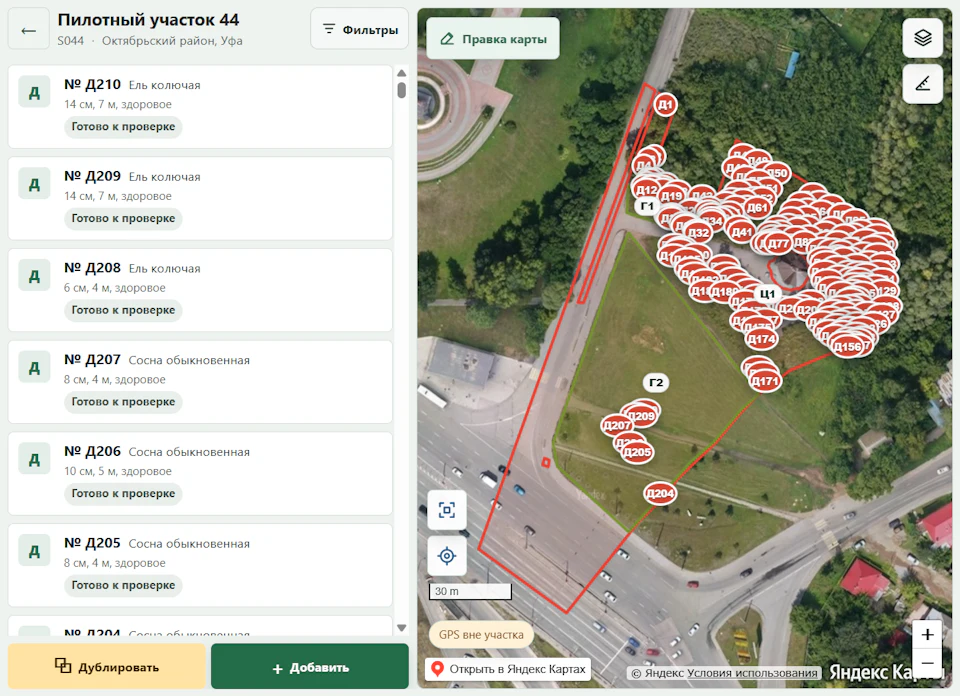Select the Д208 tree card
Screen dimensions: 960x696
200,290
